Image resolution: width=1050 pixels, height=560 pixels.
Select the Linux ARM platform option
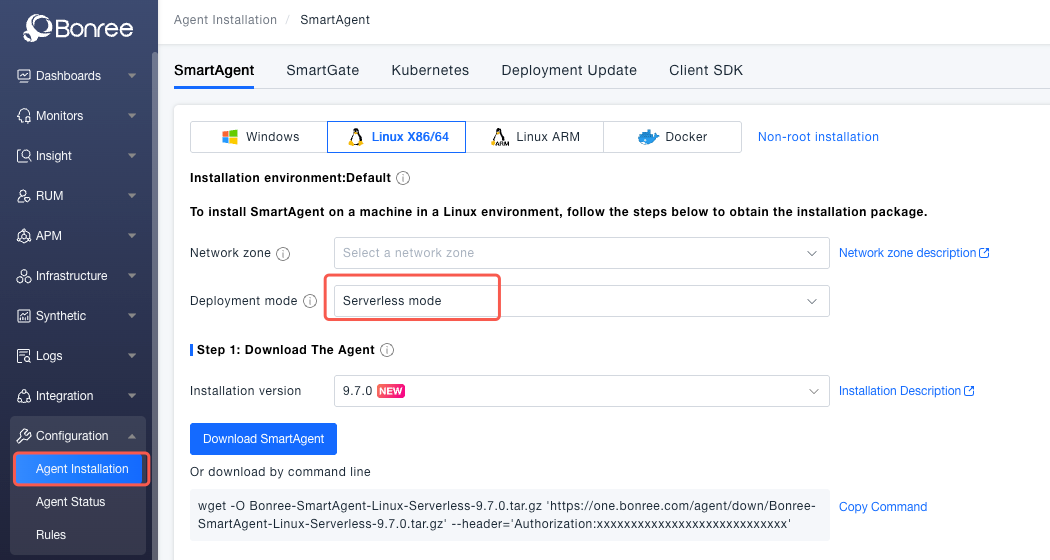534,137
